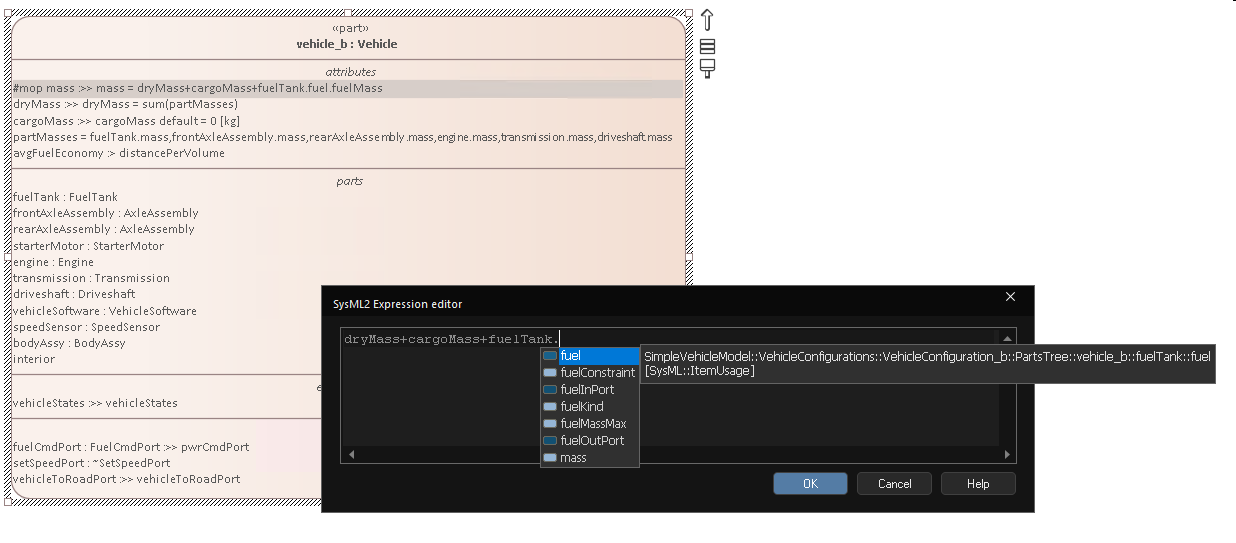Click the icon next to fuelConstraint suggestion
This screenshot has height=543, width=1236.
coord(550,373)
